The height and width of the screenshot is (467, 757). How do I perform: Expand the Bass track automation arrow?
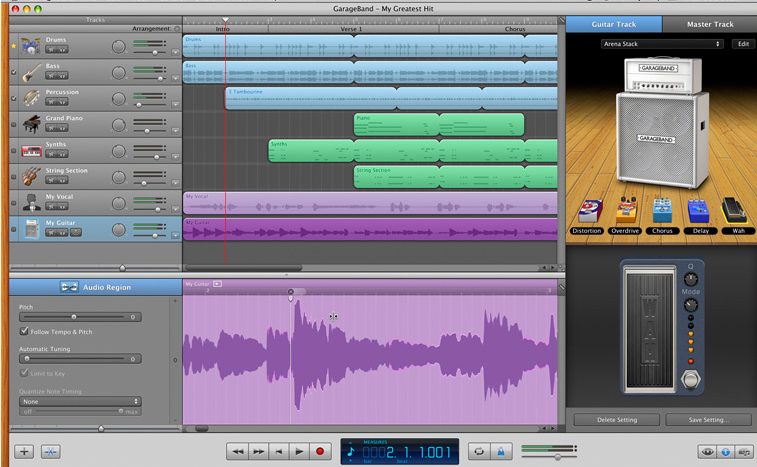(x=175, y=78)
